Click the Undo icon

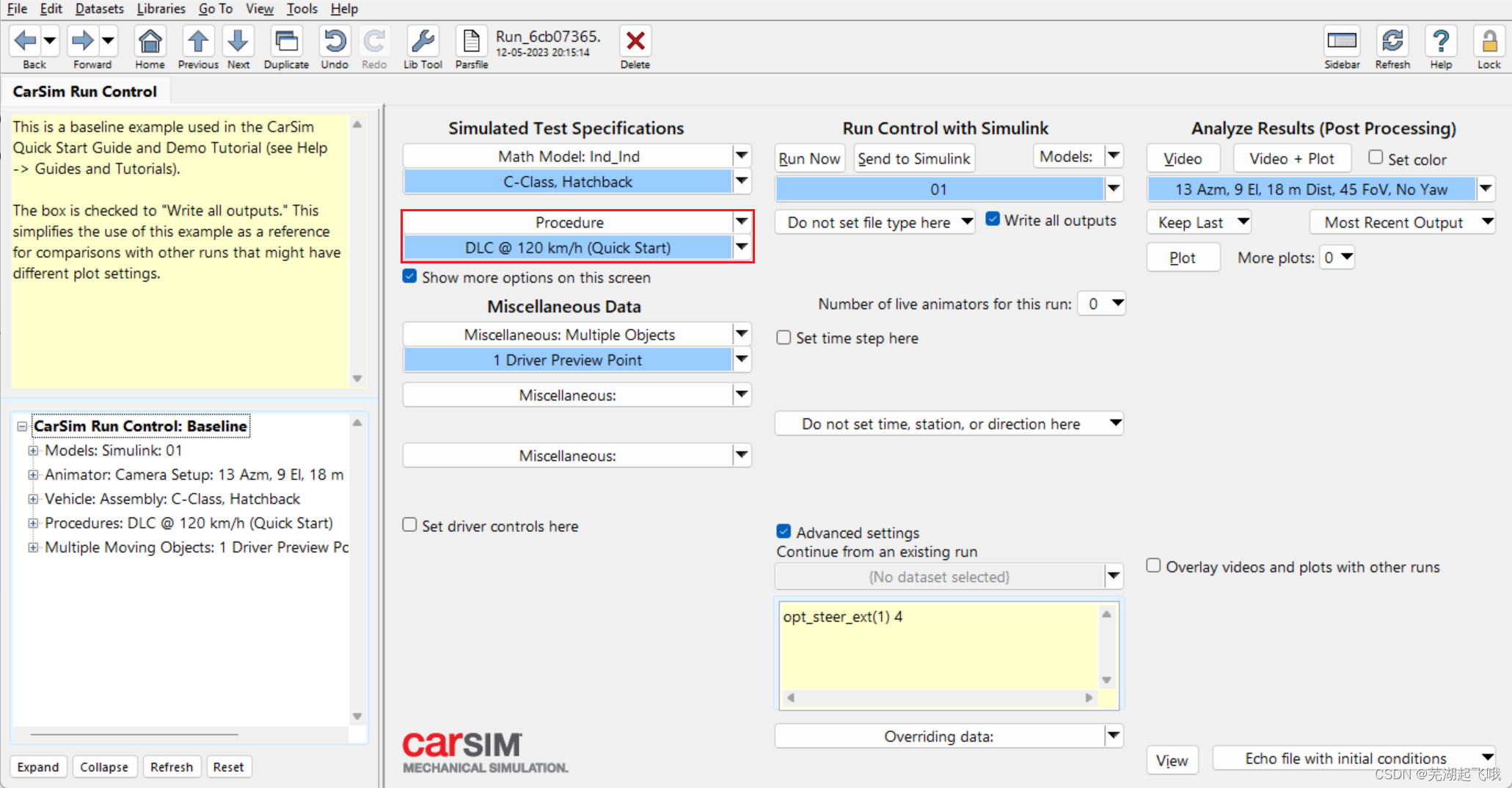tap(335, 42)
